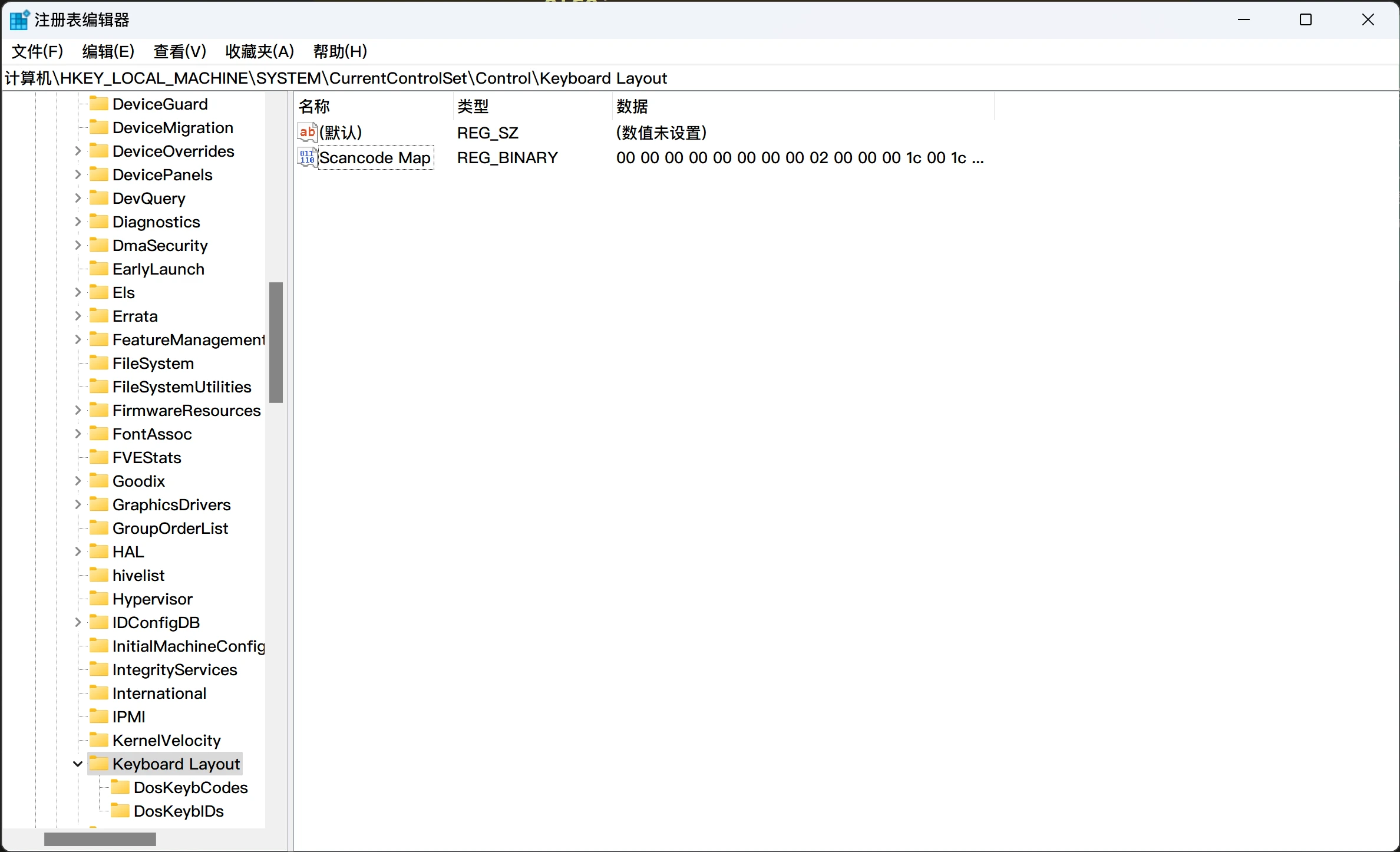Select the FileSystem key
This screenshot has width=1400, height=852.
click(x=153, y=363)
